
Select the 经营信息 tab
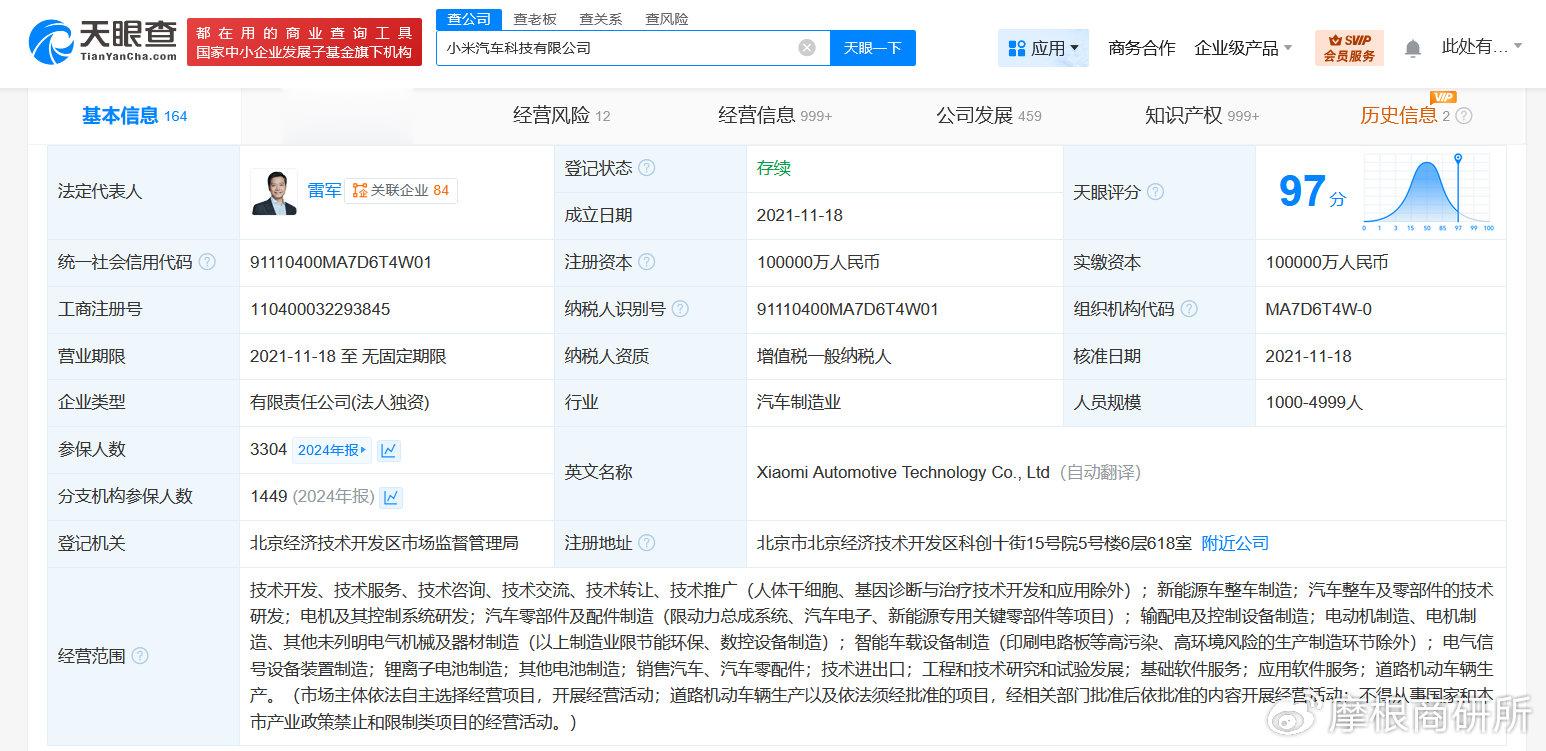pos(775,116)
